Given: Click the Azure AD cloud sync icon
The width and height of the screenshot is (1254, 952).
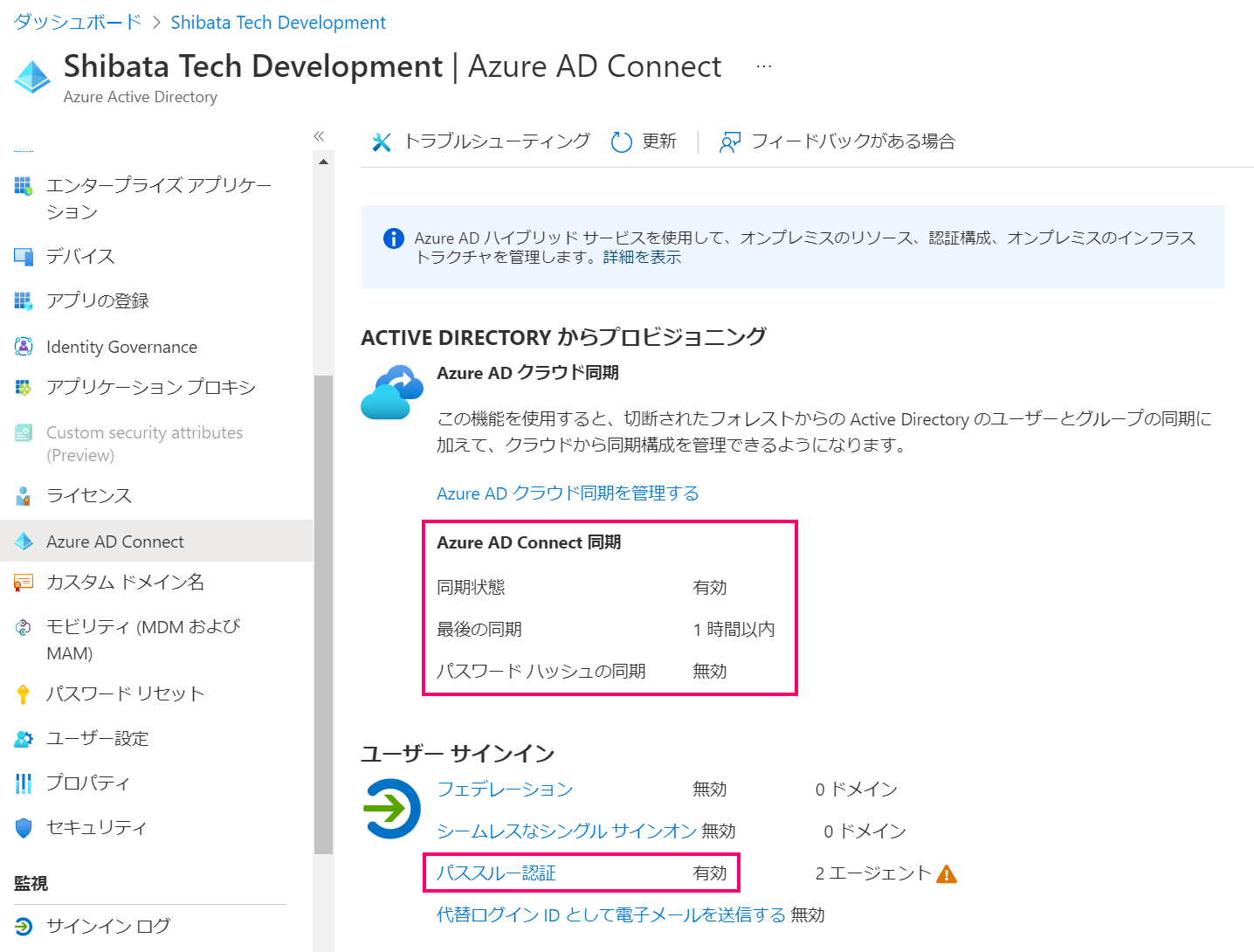Looking at the screenshot, I should pyautogui.click(x=392, y=393).
